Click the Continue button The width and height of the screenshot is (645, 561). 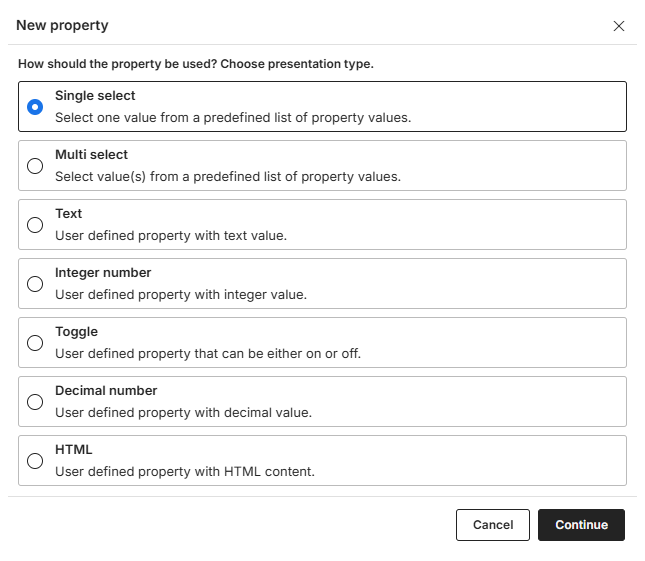pos(581,525)
